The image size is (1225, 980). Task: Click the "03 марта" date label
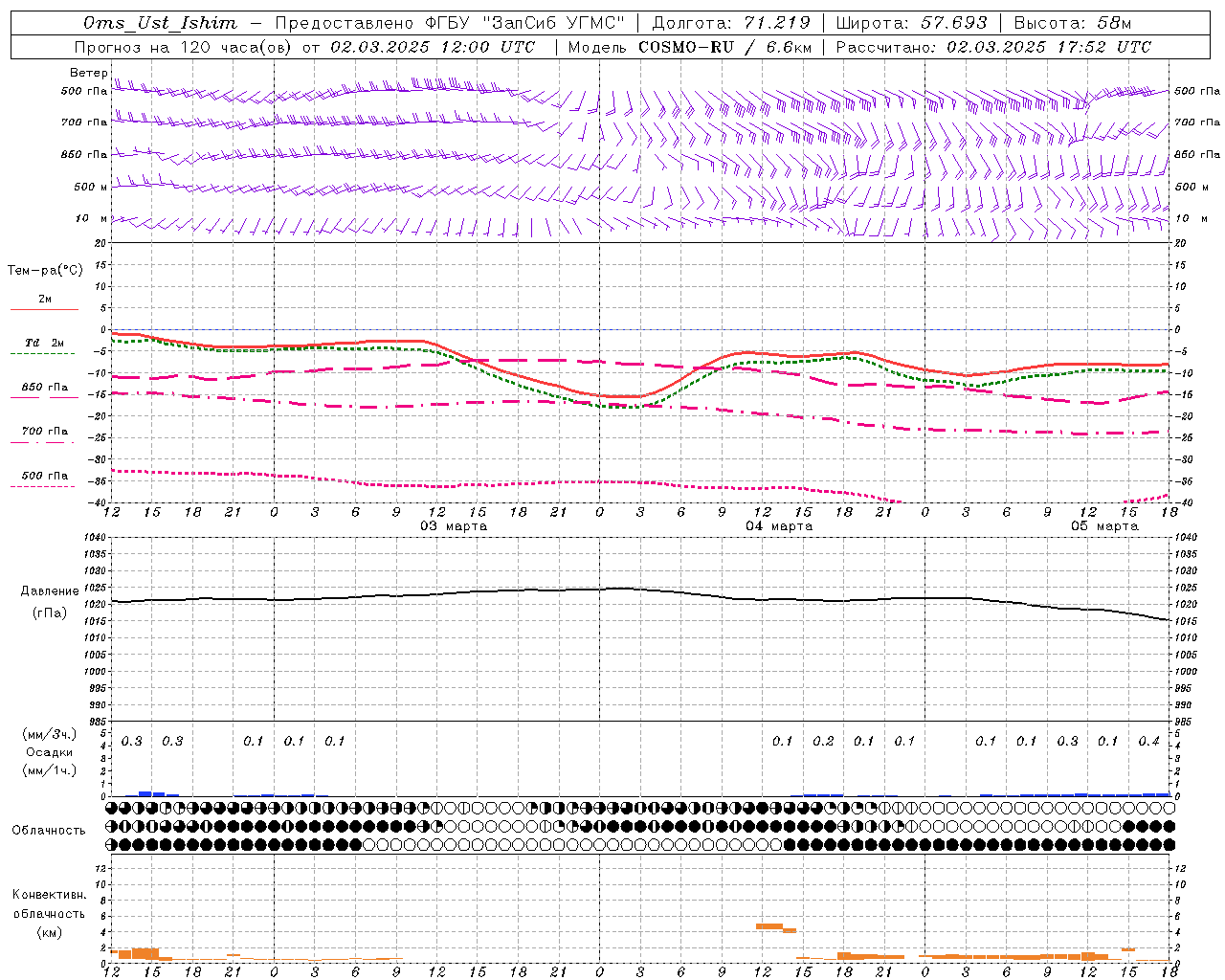point(454,526)
